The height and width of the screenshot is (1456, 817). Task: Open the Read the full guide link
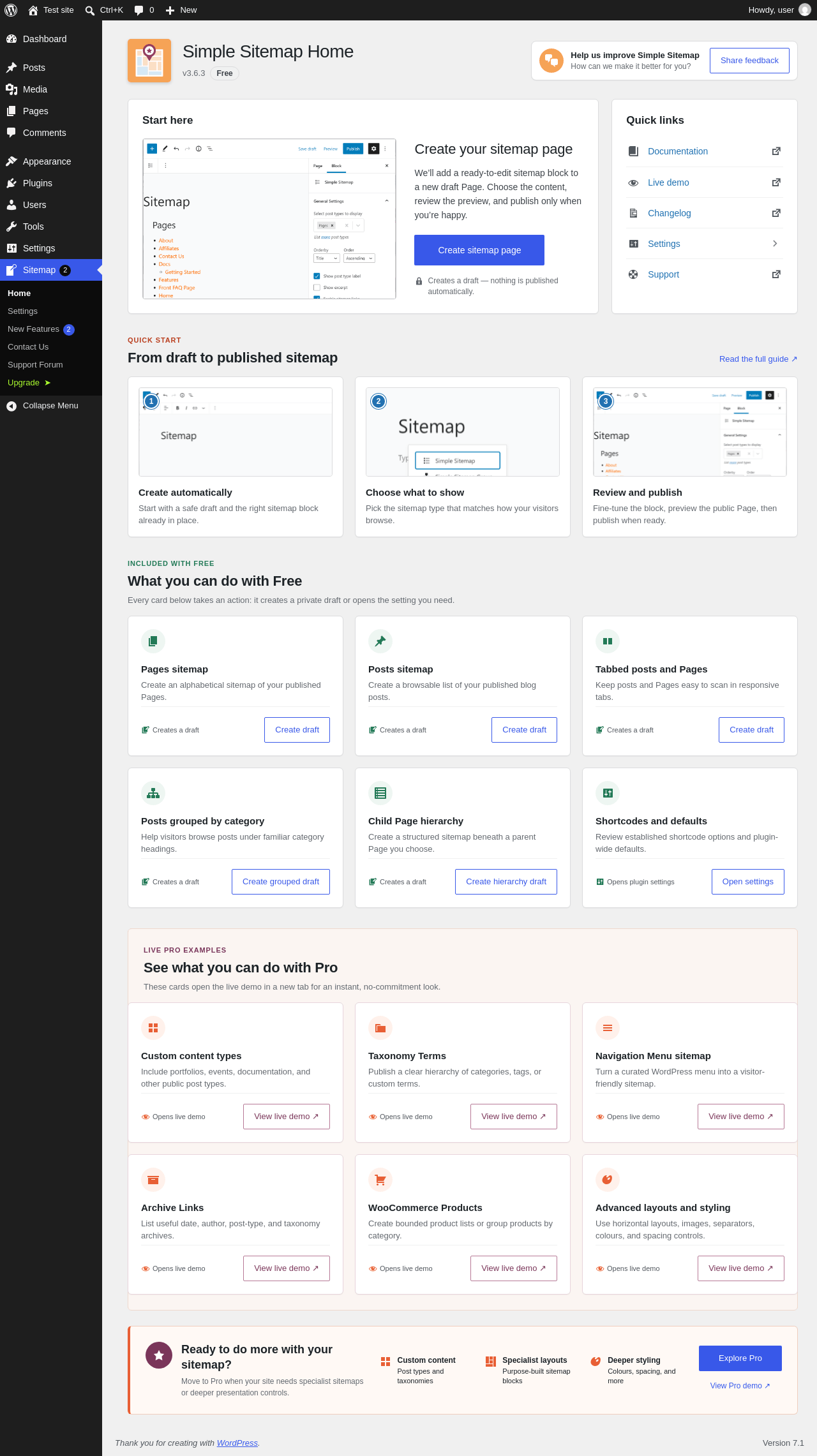(x=758, y=359)
